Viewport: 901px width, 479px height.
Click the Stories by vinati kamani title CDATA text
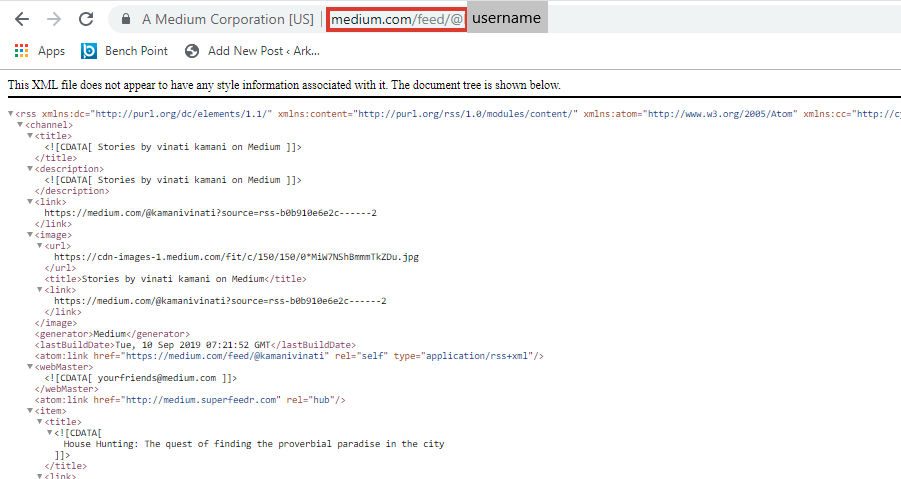[x=173, y=147]
